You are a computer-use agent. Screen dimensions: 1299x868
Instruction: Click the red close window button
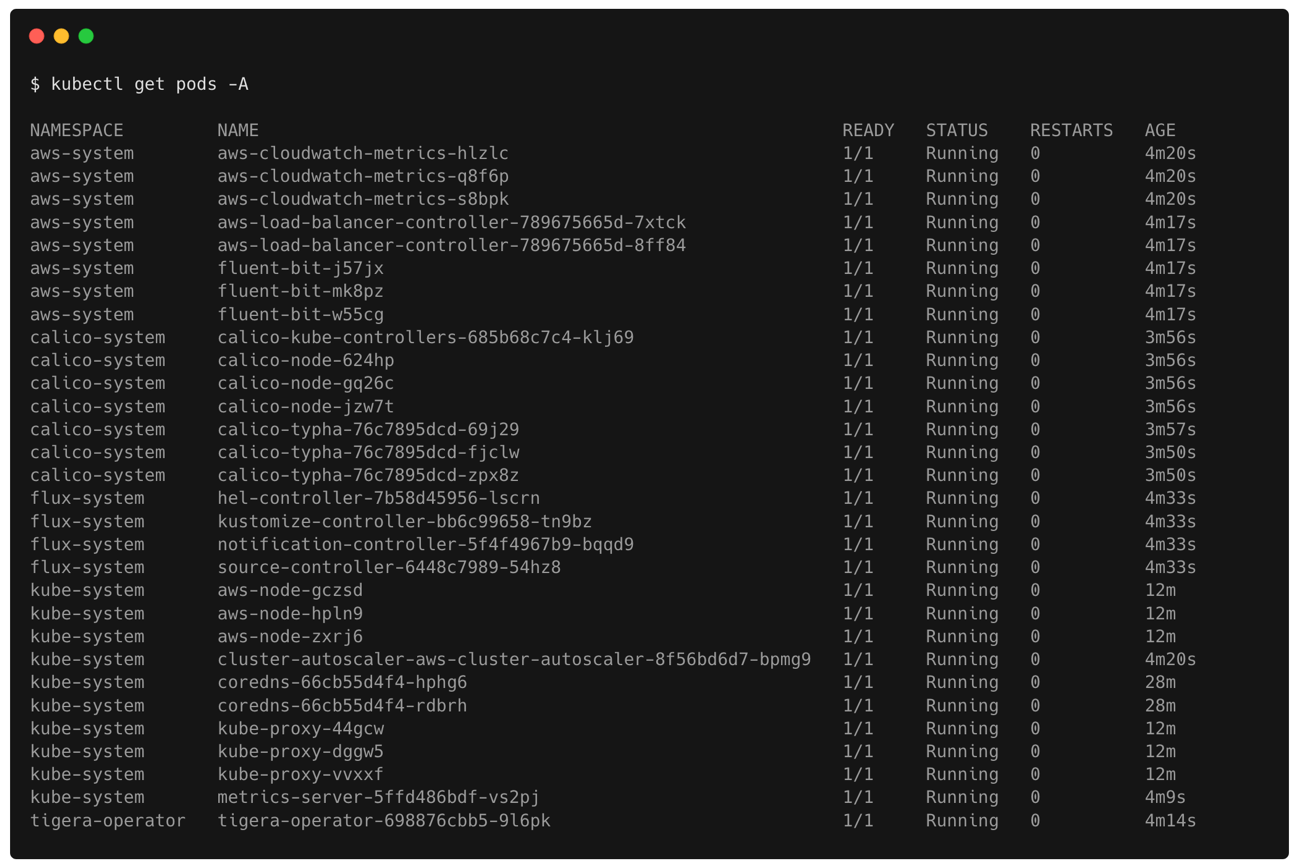click(37, 36)
